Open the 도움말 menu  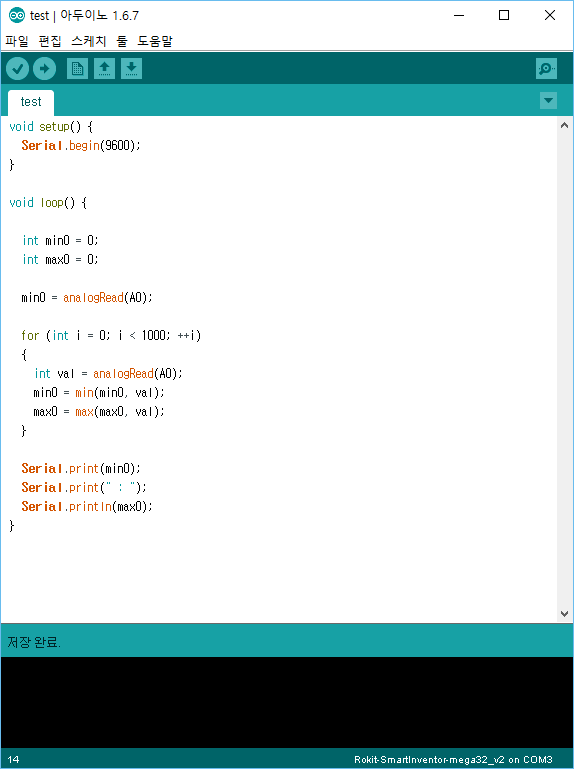[x=155, y=41]
